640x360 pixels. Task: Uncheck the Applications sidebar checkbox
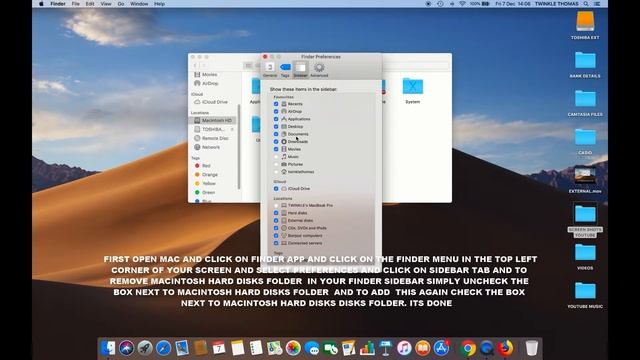point(276,119)
